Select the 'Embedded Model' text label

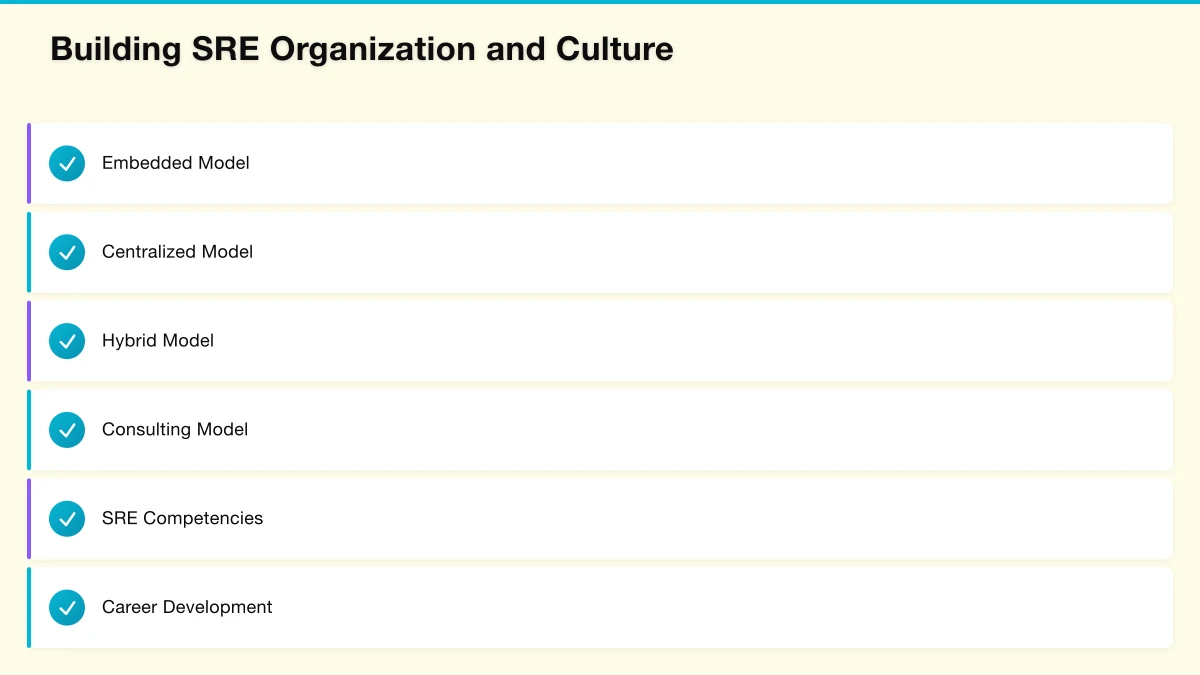tap(176, 163)
